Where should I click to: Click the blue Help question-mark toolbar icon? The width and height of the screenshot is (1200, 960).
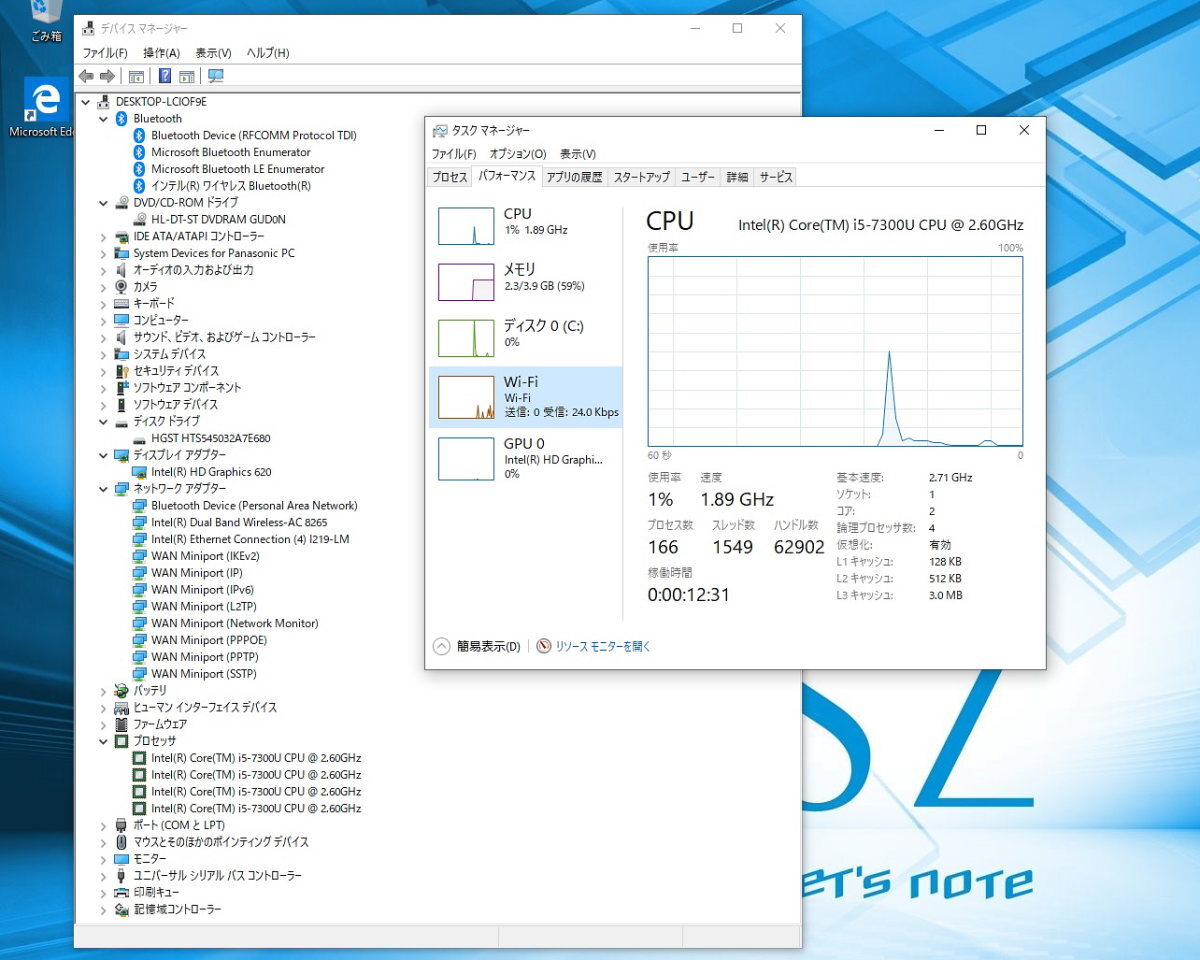(165, 76)
